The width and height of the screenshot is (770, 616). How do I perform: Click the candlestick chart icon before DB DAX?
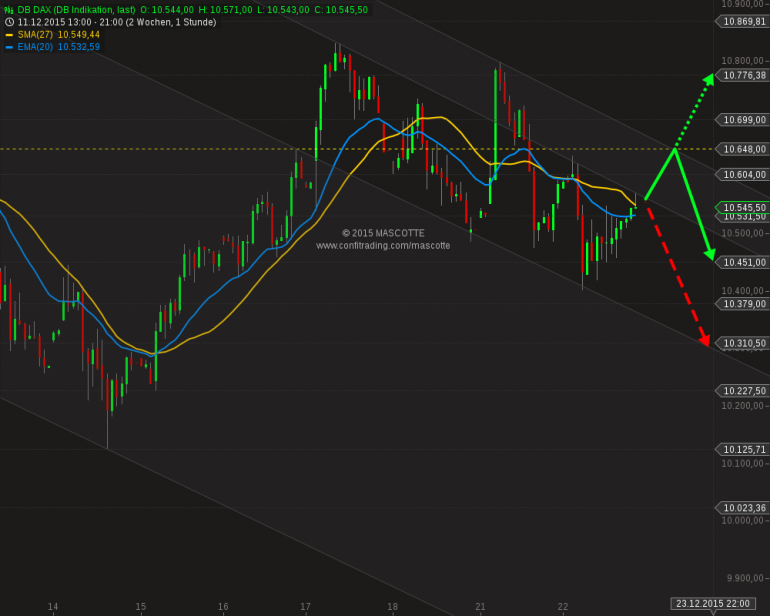(8, 9)
